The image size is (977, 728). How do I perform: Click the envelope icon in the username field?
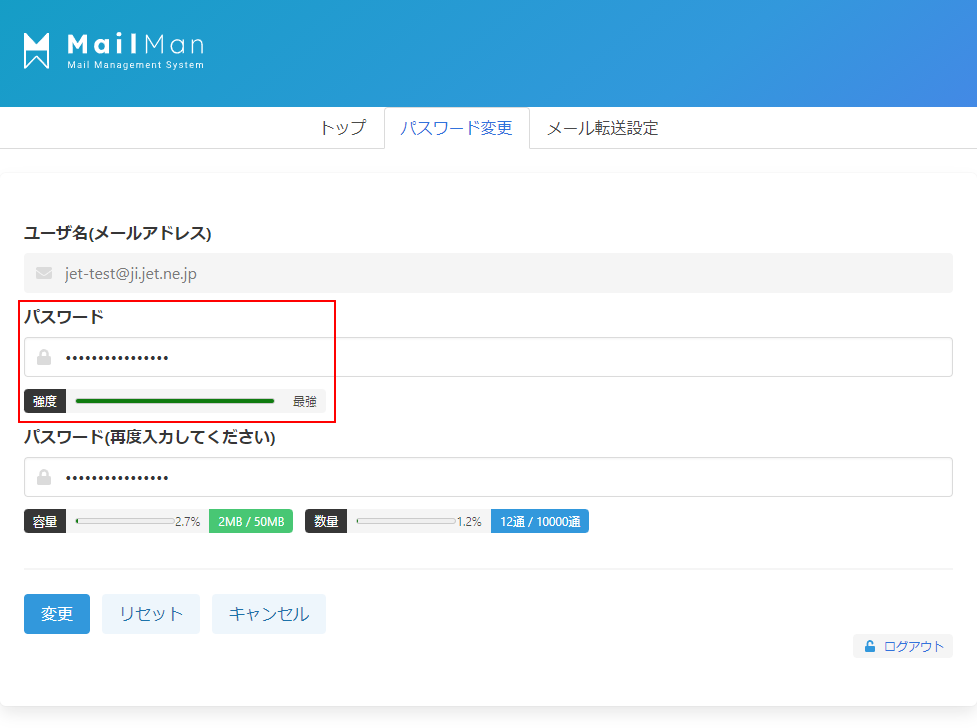pos(44,273)
